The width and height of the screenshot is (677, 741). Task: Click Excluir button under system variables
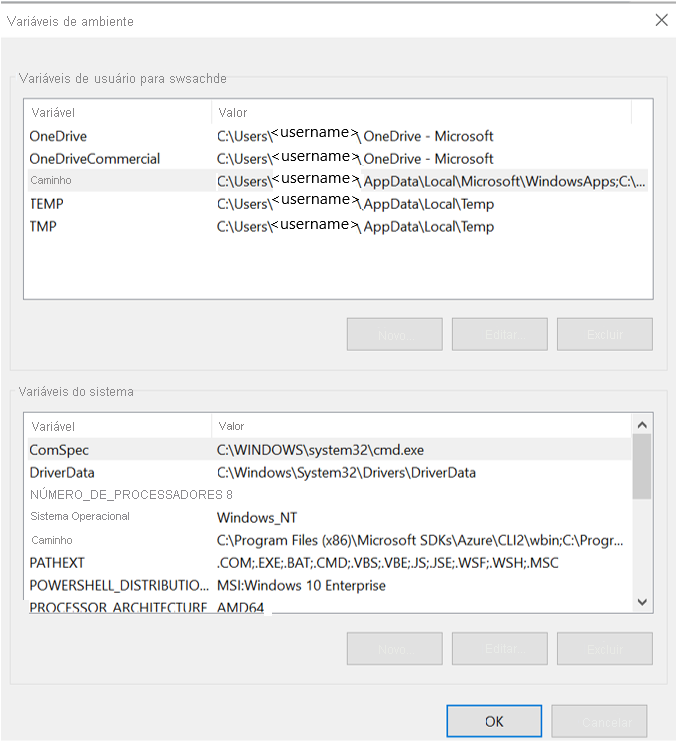point(605,649)
